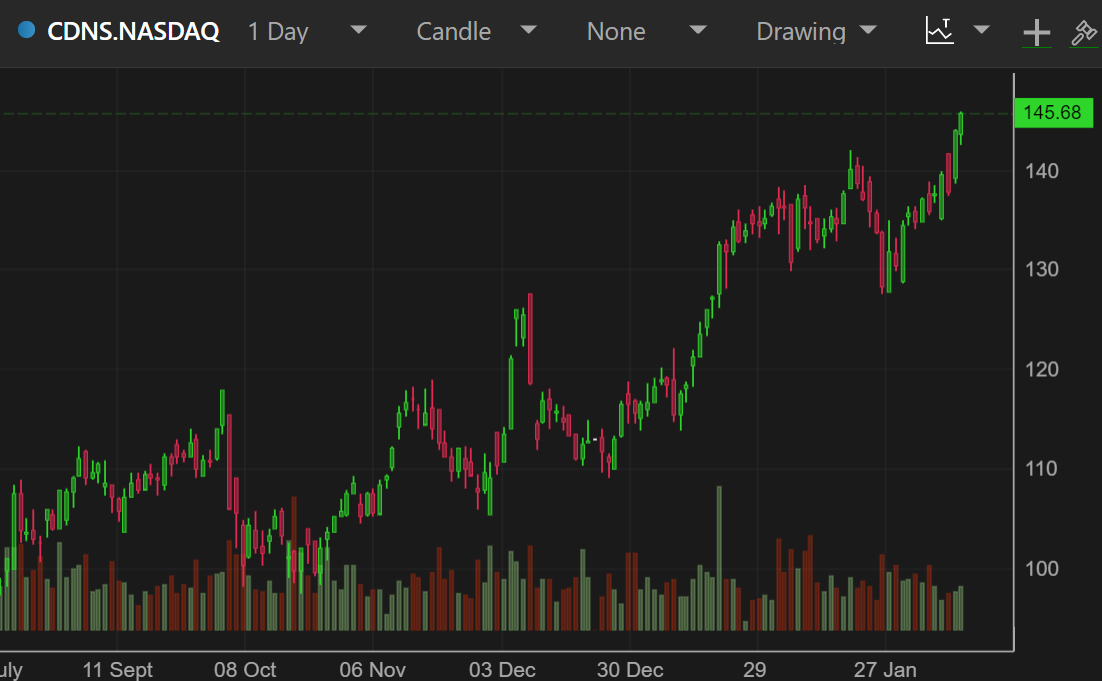
Task: Click the 120 price axis label
Action: [x=1041, y=369]
